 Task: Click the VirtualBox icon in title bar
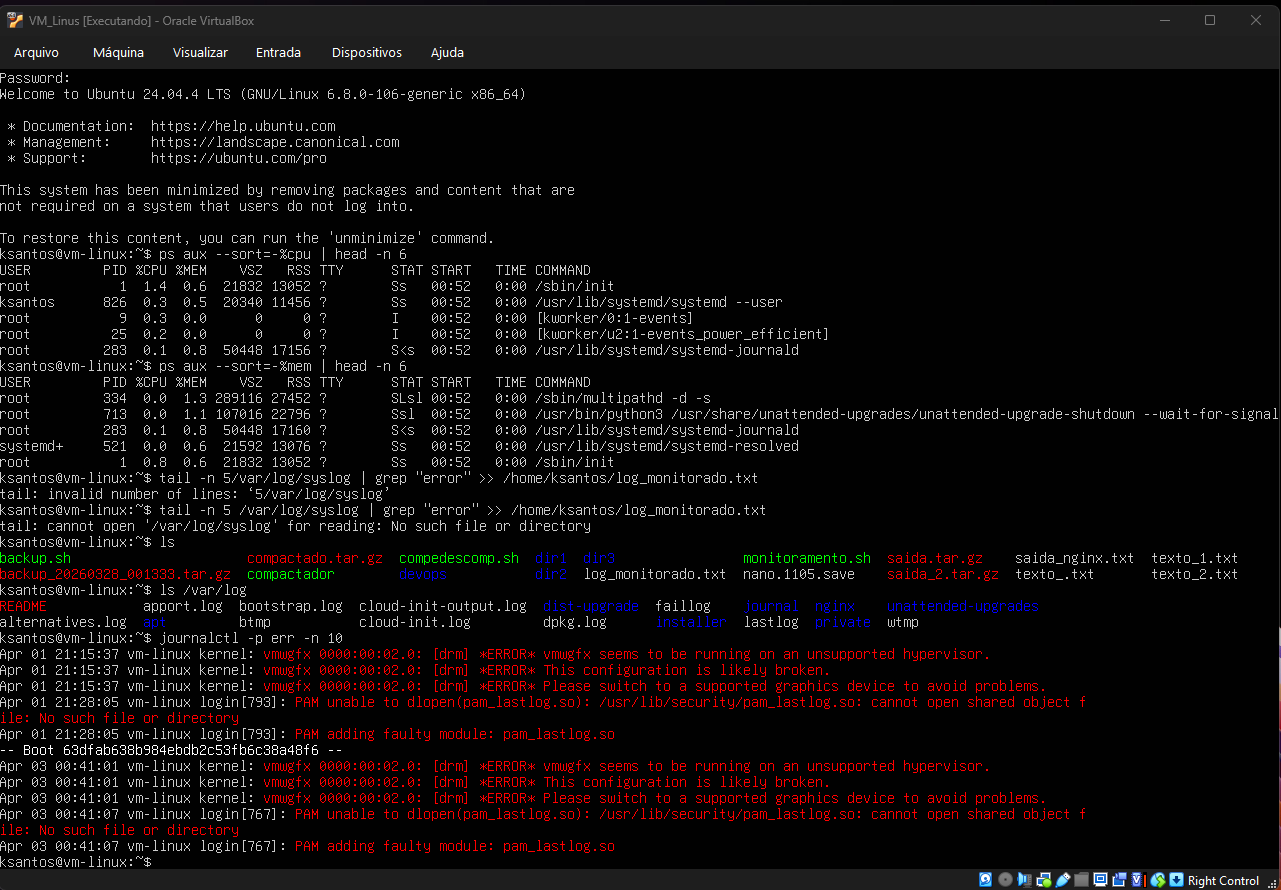pos(15,20)
